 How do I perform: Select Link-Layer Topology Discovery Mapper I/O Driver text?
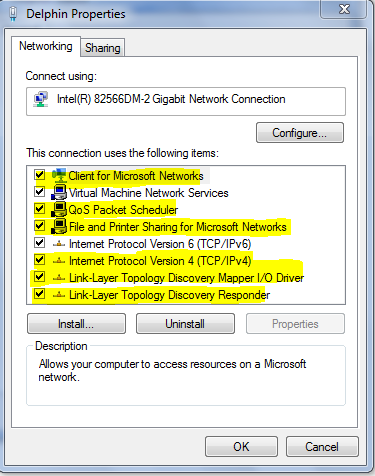pos(186,278)
